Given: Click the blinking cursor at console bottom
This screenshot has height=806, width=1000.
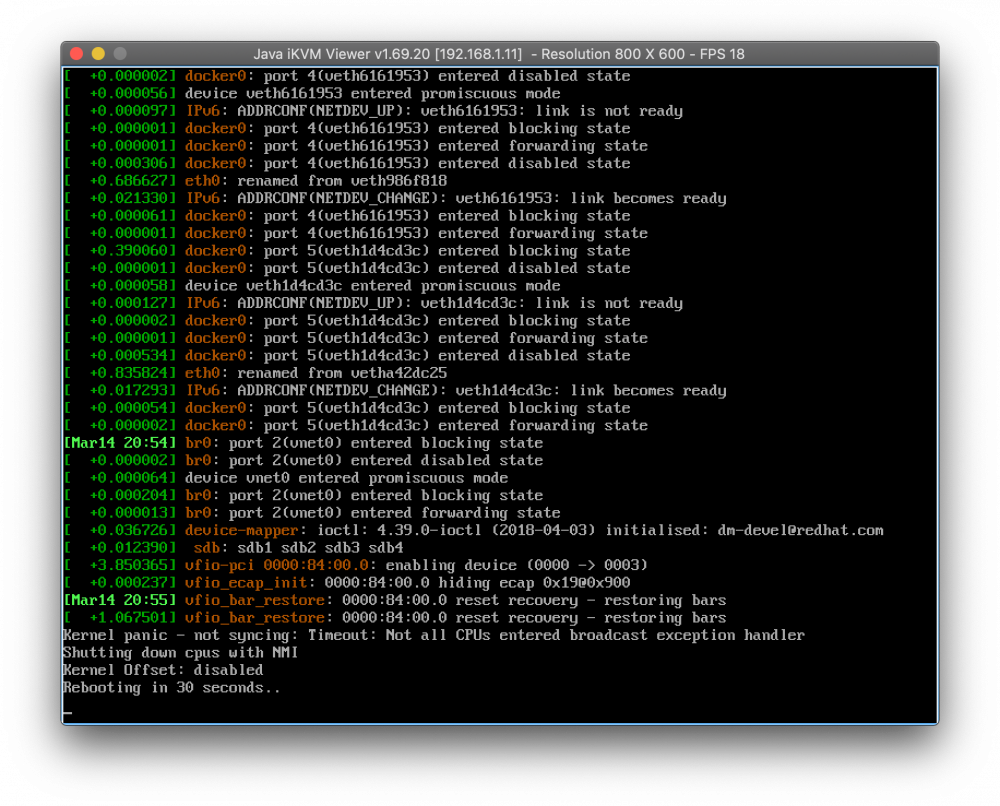Looking at the screenshot, I should coord(68,714).
